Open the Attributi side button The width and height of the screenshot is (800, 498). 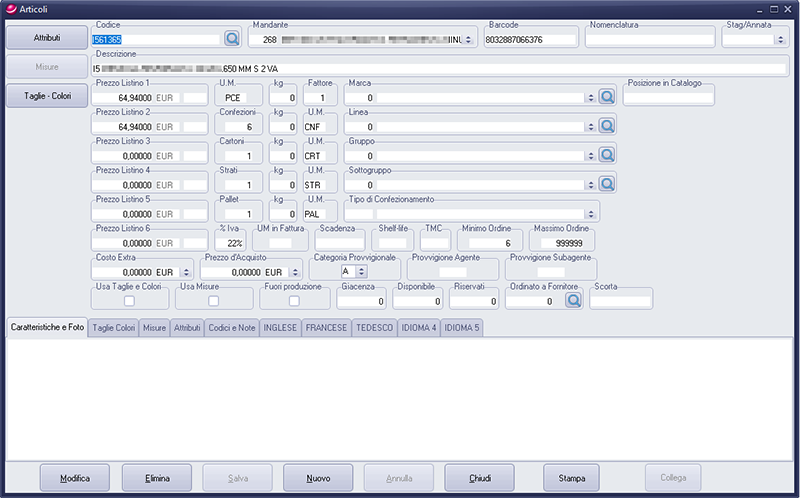46,37
